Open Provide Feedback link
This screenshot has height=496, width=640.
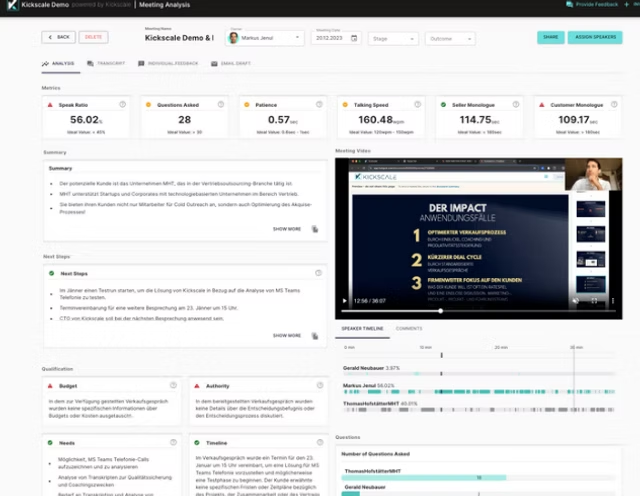click(592, 4)
